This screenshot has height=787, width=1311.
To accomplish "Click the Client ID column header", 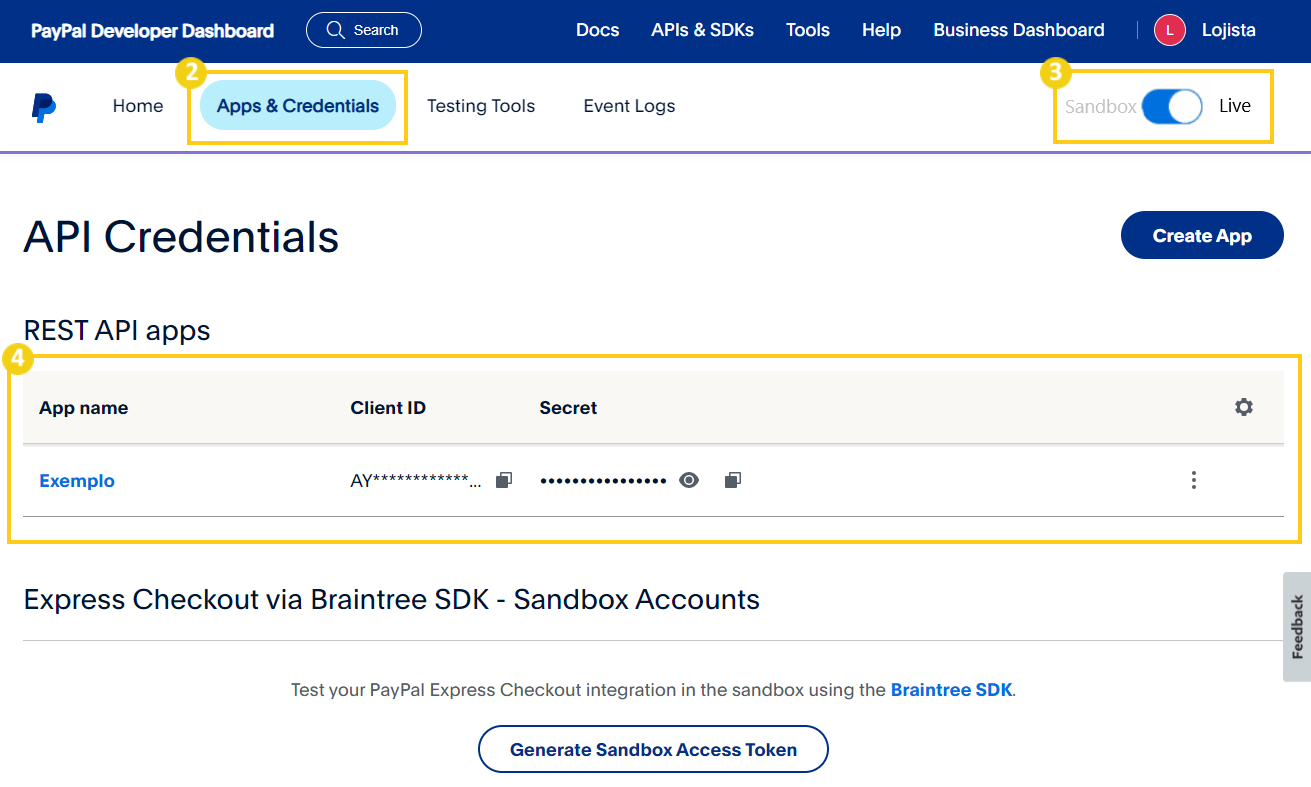I will (388, 408).
